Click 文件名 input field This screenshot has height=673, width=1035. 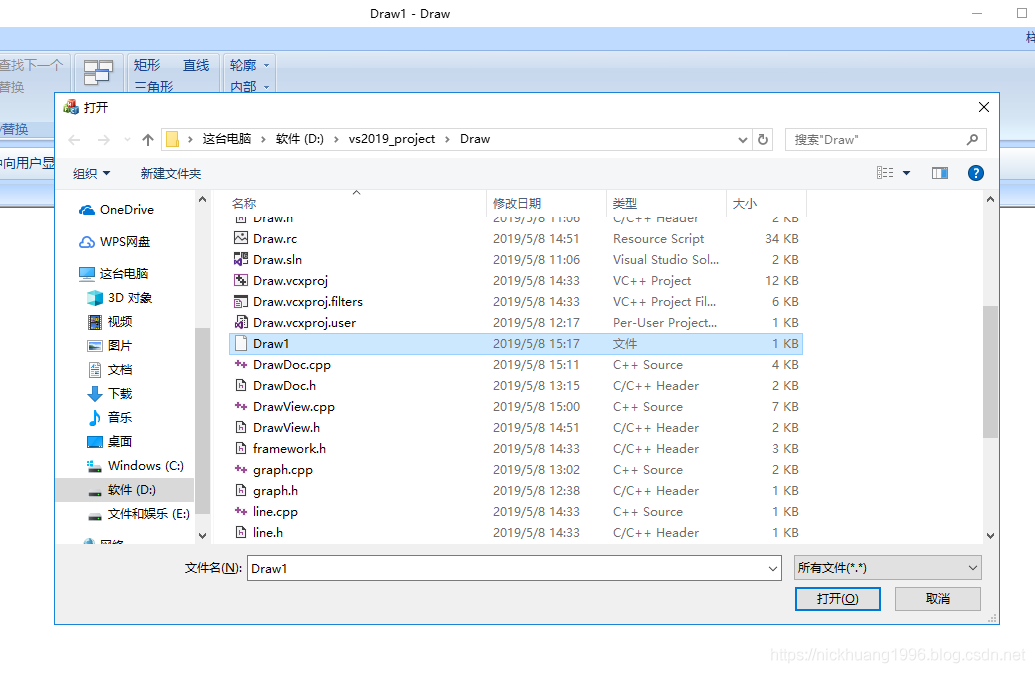(x=515, y=568)
